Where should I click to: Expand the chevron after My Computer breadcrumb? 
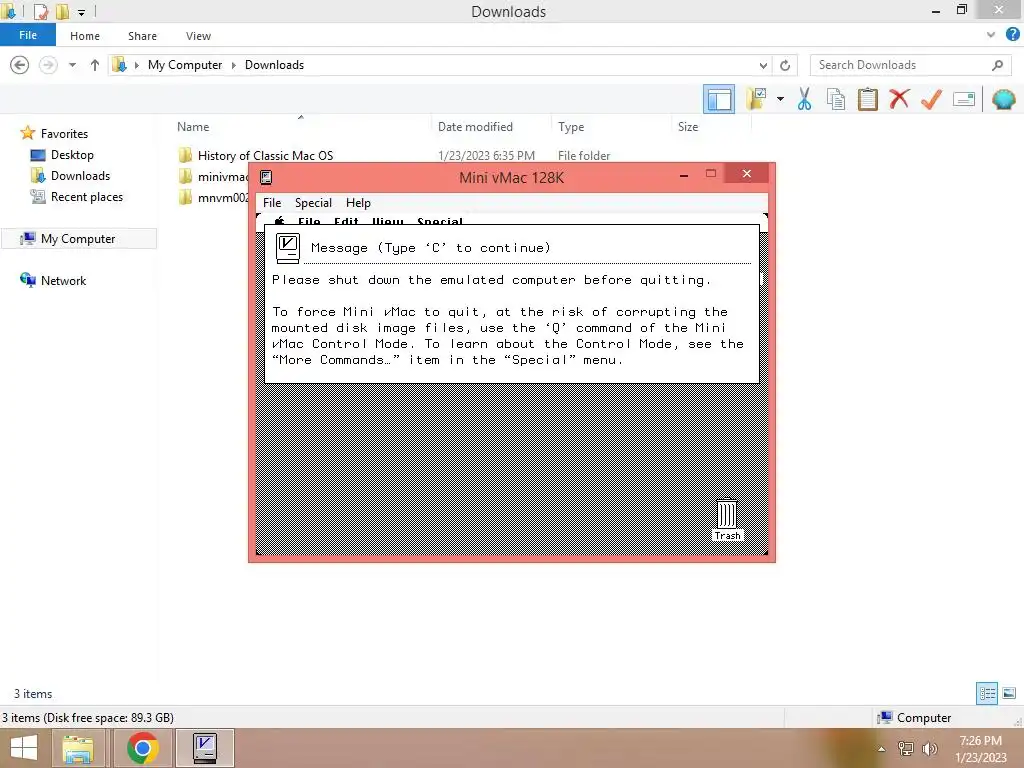coord(234,65)
